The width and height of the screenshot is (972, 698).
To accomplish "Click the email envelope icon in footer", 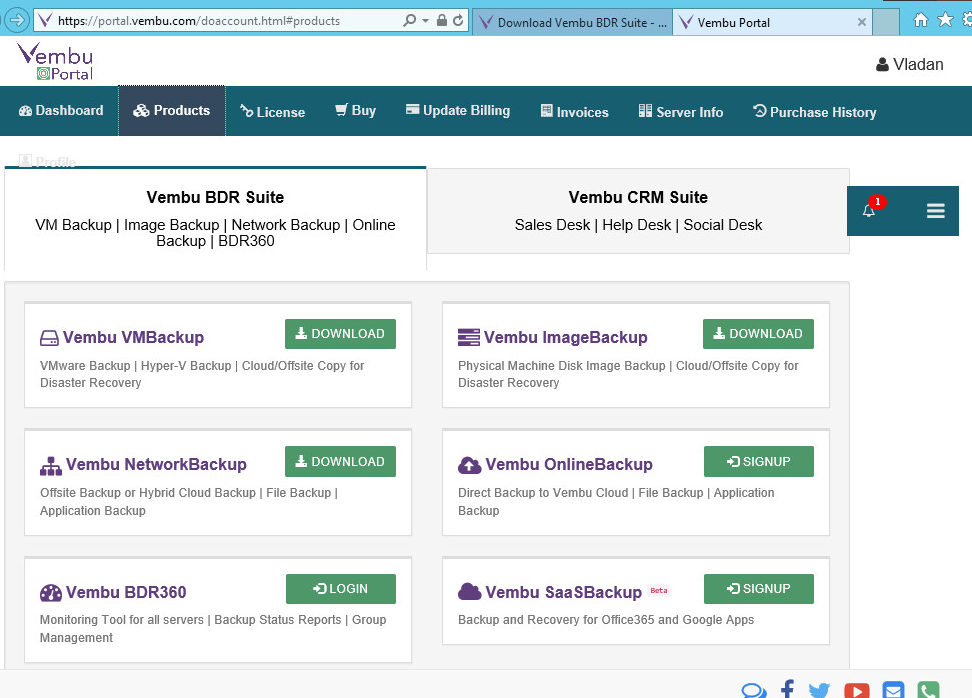I will (893, 690).
